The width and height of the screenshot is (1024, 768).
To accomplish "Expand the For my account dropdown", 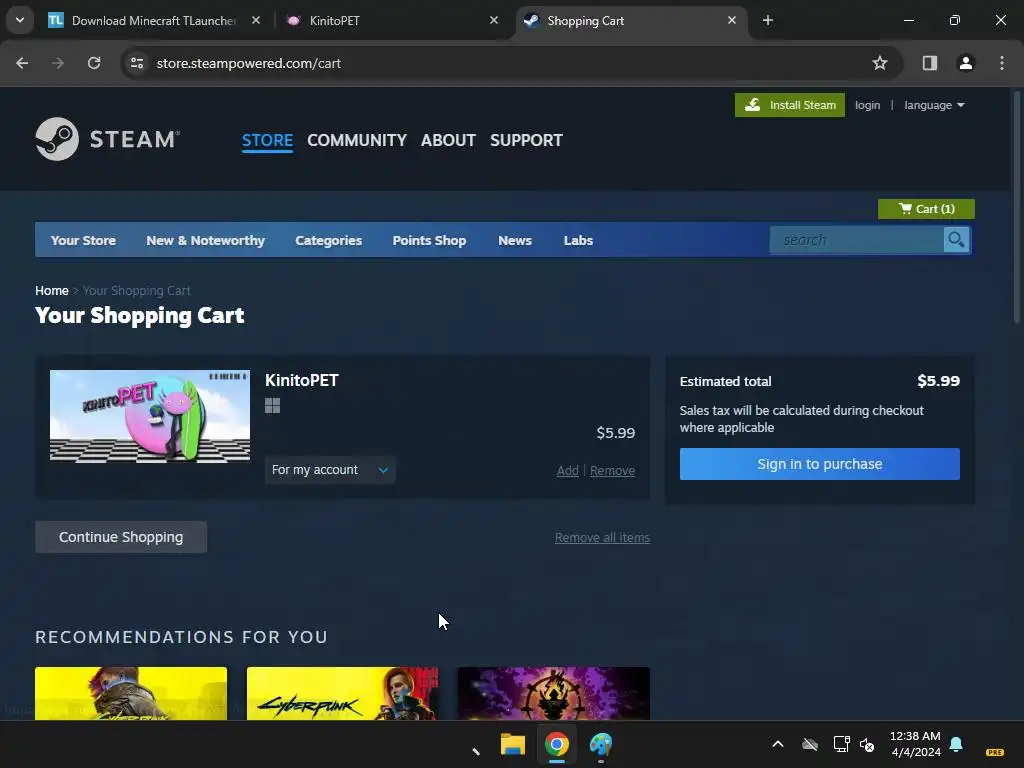I will coord(330,470).
